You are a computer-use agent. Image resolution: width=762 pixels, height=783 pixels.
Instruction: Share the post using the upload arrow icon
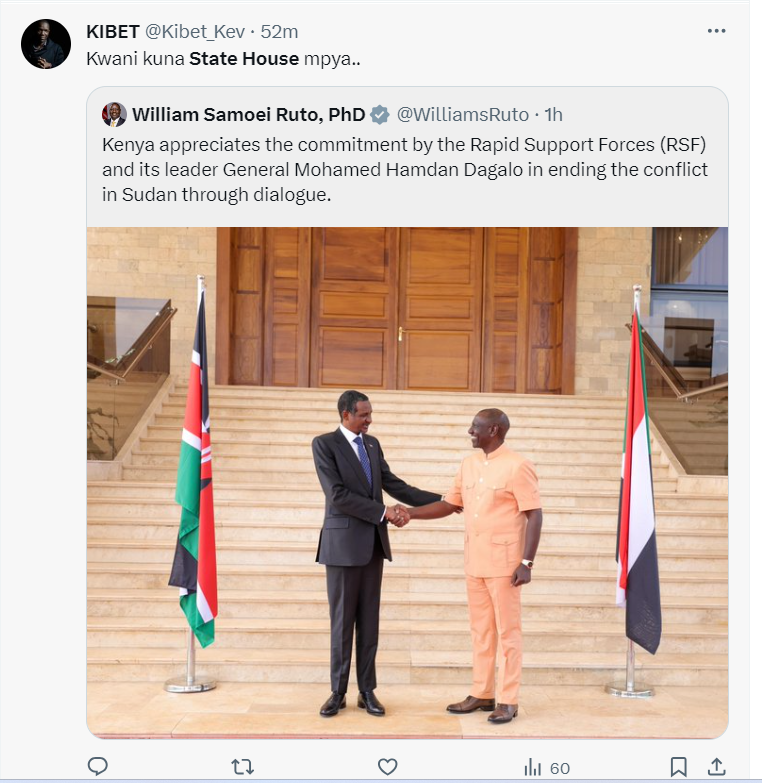[x=716, y=767]
